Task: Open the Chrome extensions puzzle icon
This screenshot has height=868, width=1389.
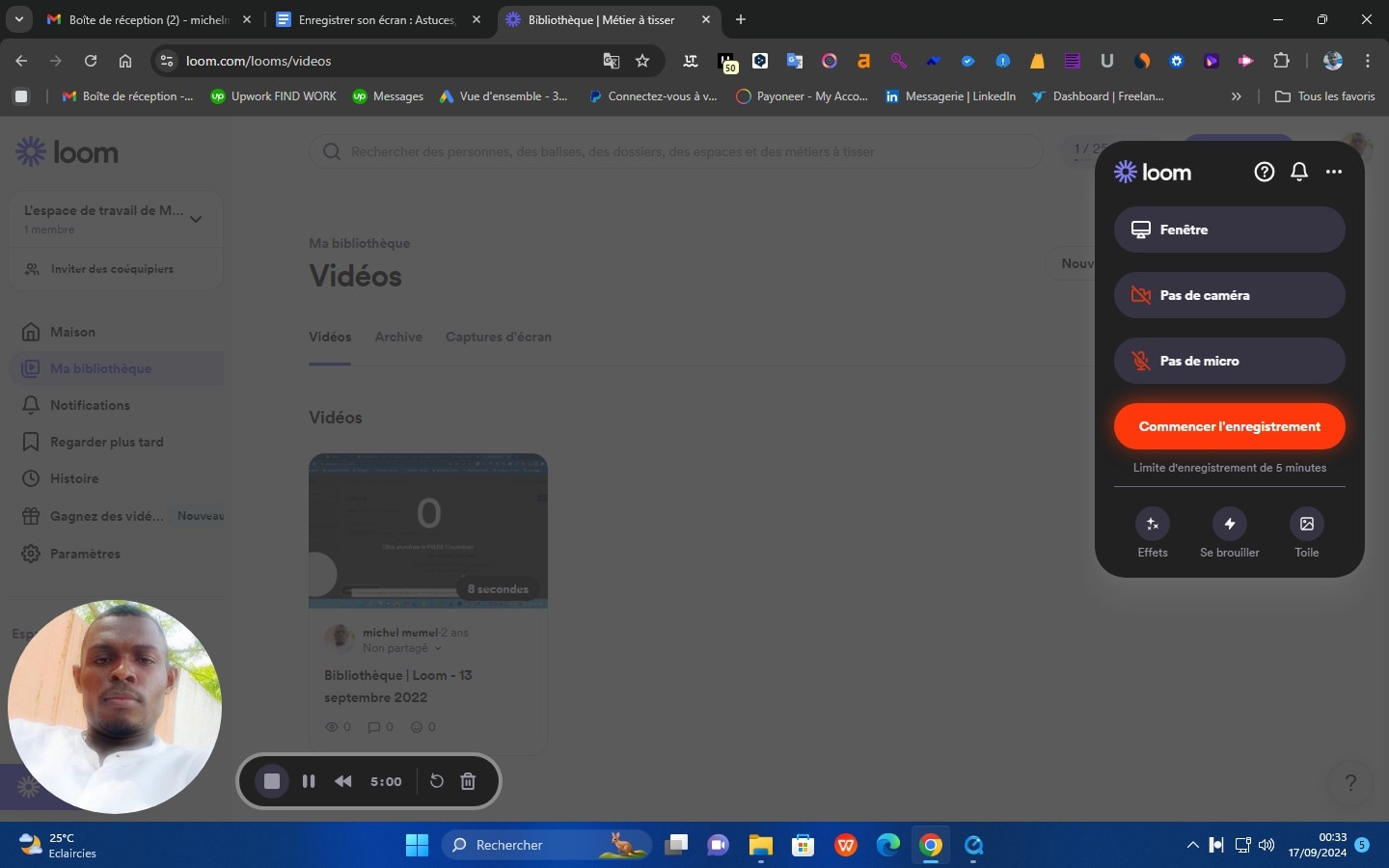Action: (1281, 61)
